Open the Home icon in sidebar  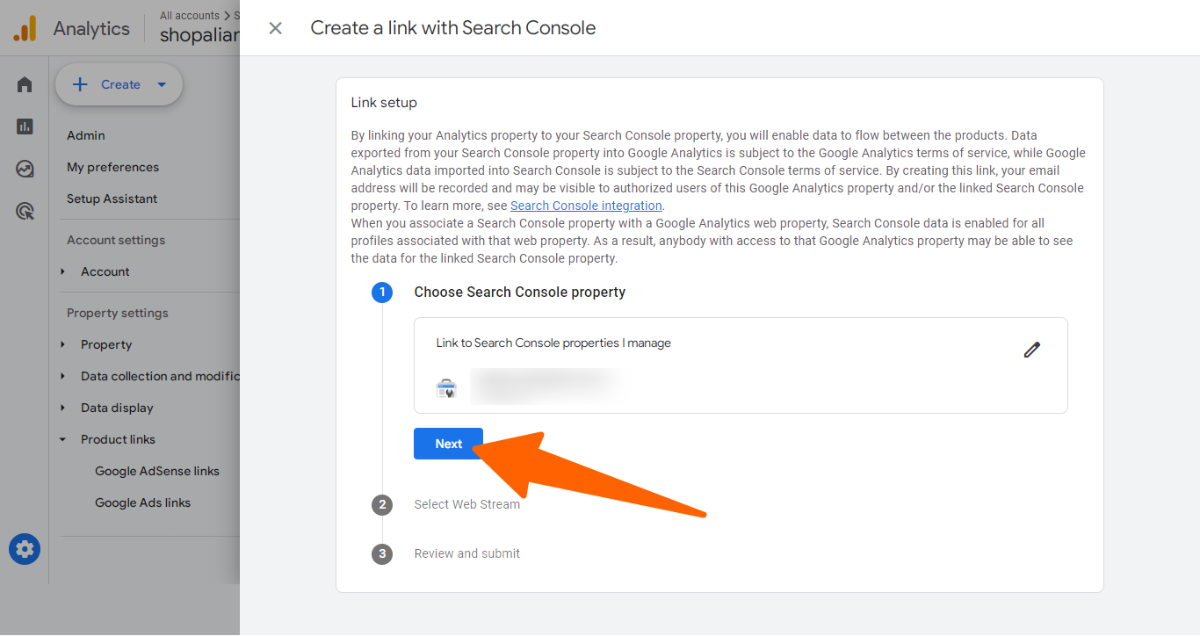coord(25,85)
